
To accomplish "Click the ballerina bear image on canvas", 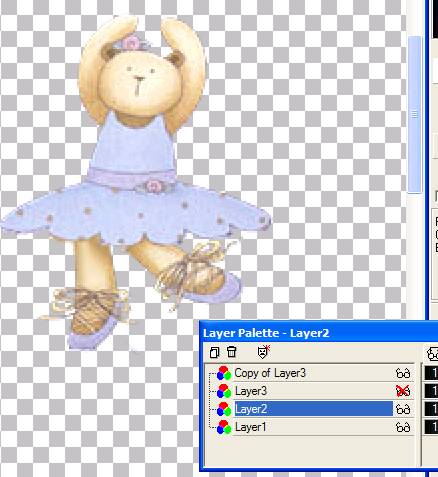I will (137, 183).
